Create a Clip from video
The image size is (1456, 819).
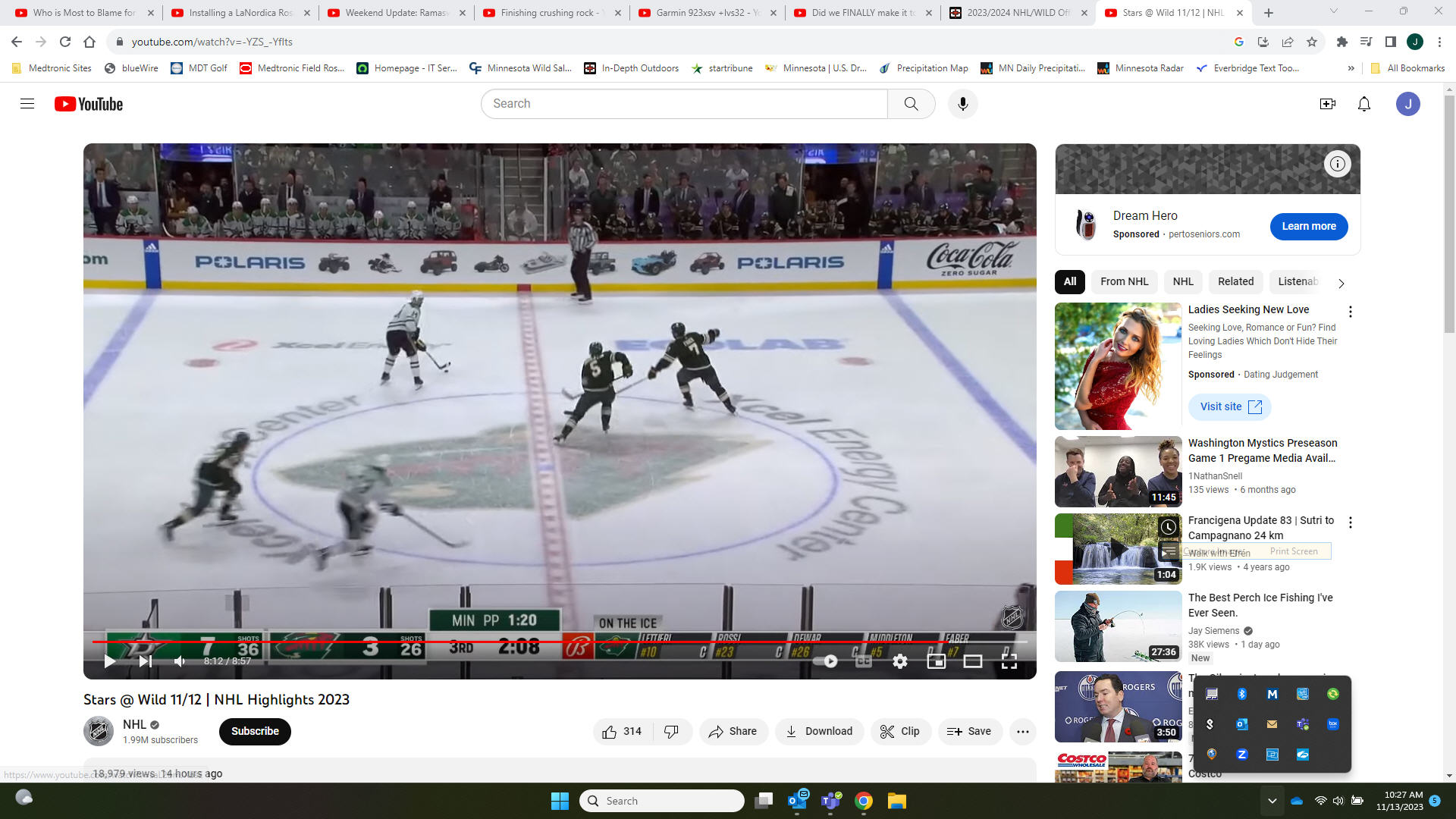click(900, 732)
